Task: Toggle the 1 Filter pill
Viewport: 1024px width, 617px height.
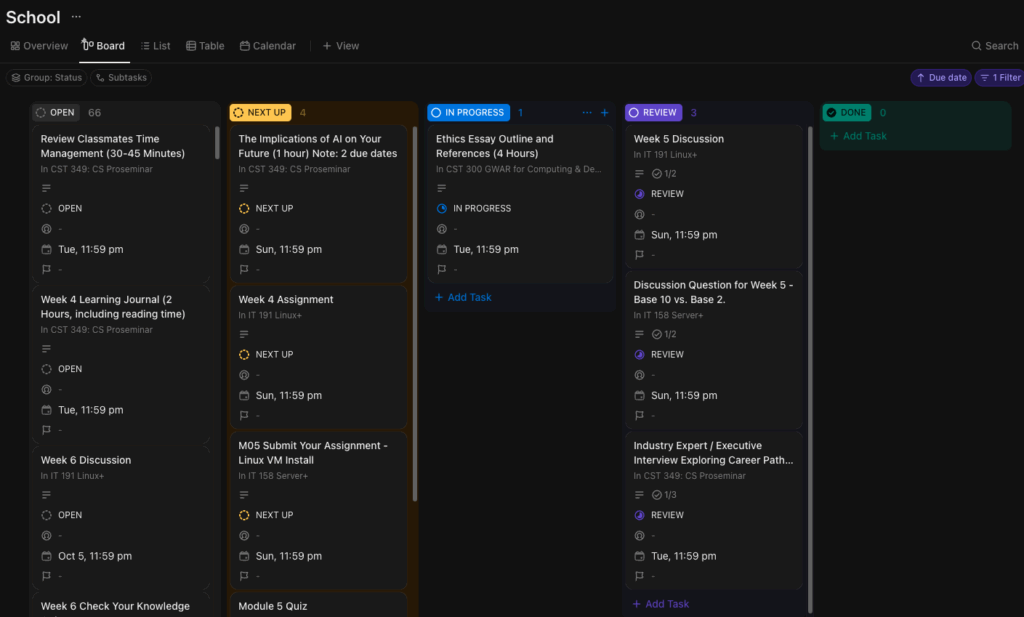Action: click(998, 78)
